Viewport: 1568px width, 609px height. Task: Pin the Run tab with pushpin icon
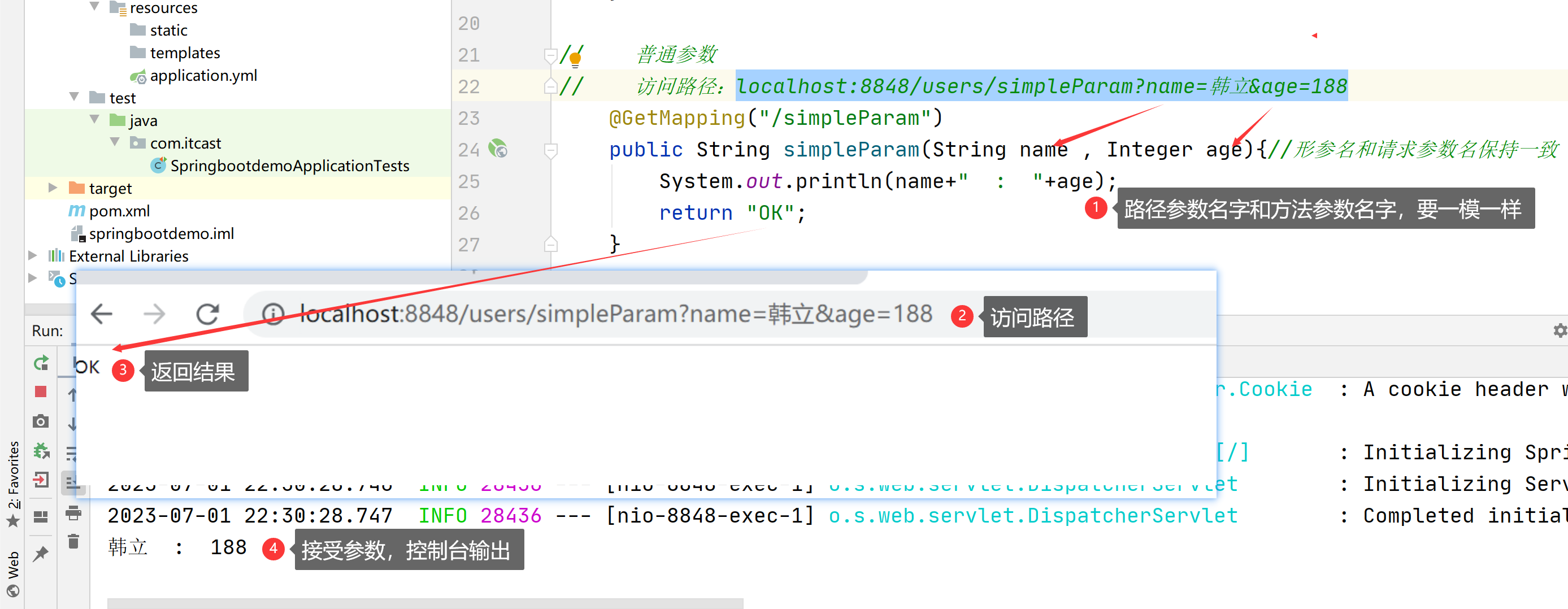[41, 553]
